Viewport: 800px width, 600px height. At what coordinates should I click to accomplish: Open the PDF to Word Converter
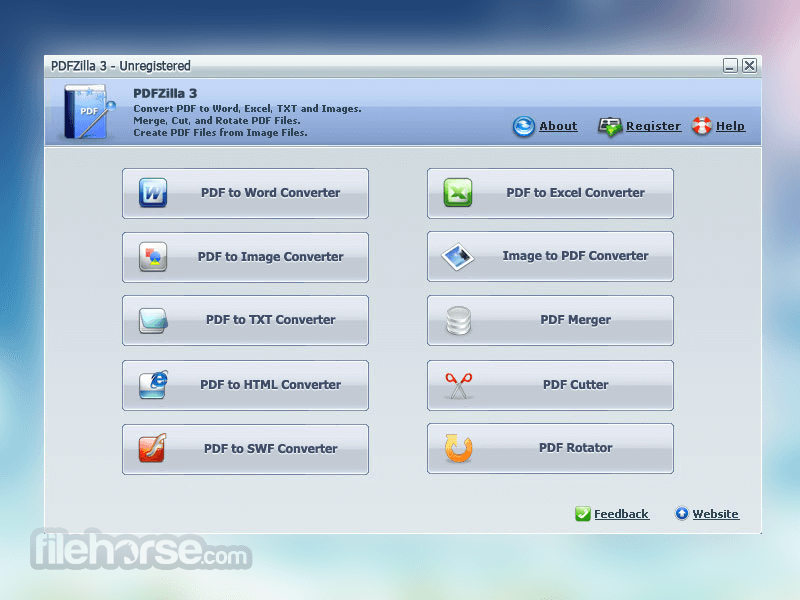pos(245,193)
